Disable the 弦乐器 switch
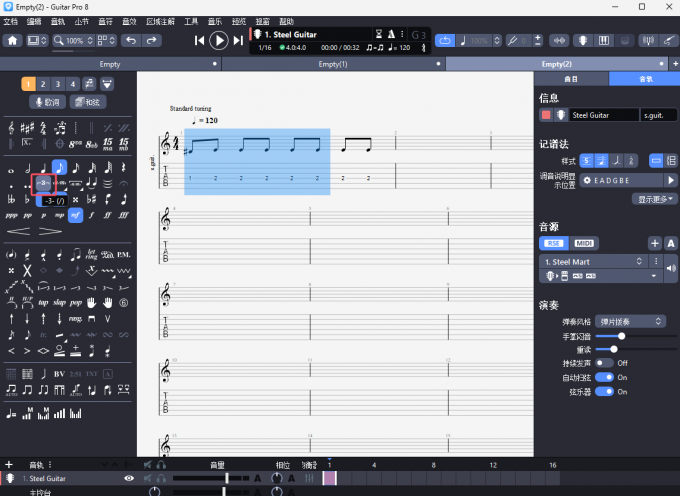 (x=604, y=391)
